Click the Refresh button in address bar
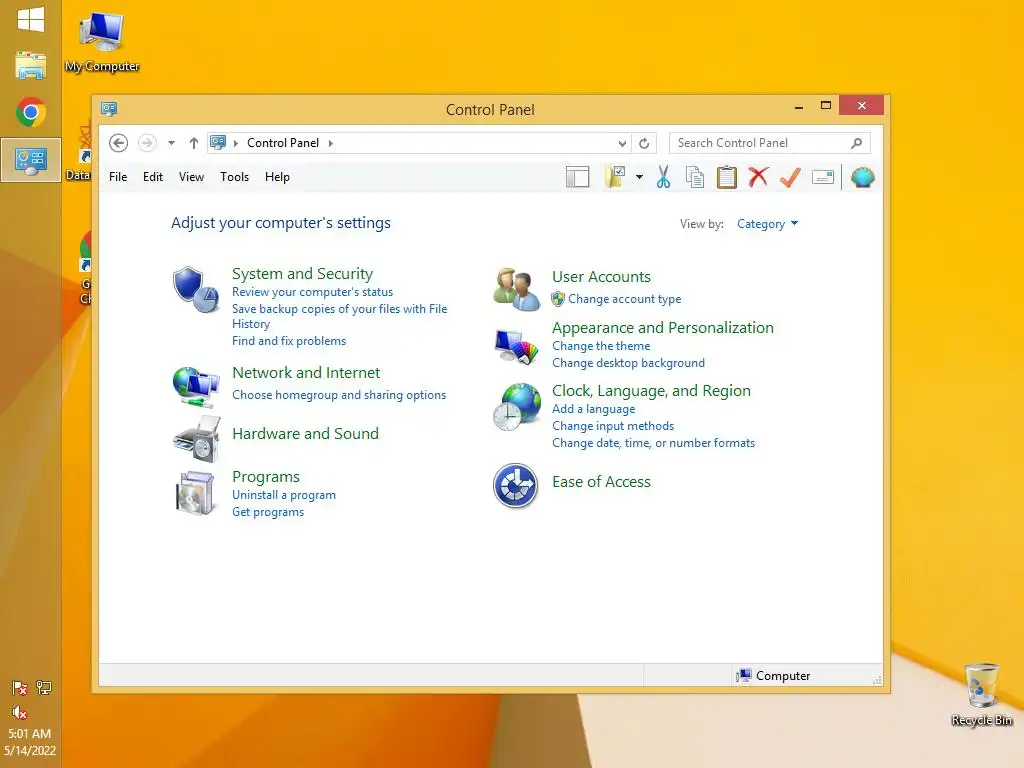 644,143
